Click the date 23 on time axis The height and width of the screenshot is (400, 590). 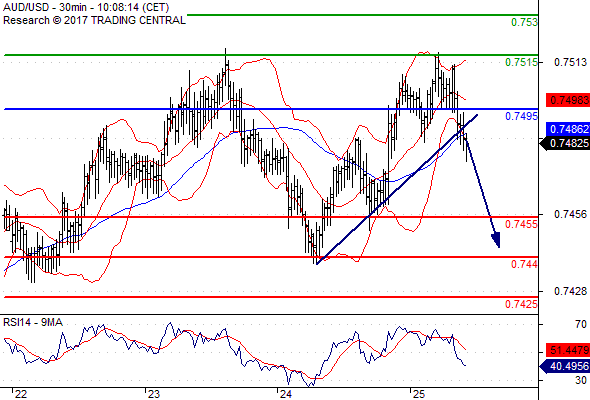154,394
